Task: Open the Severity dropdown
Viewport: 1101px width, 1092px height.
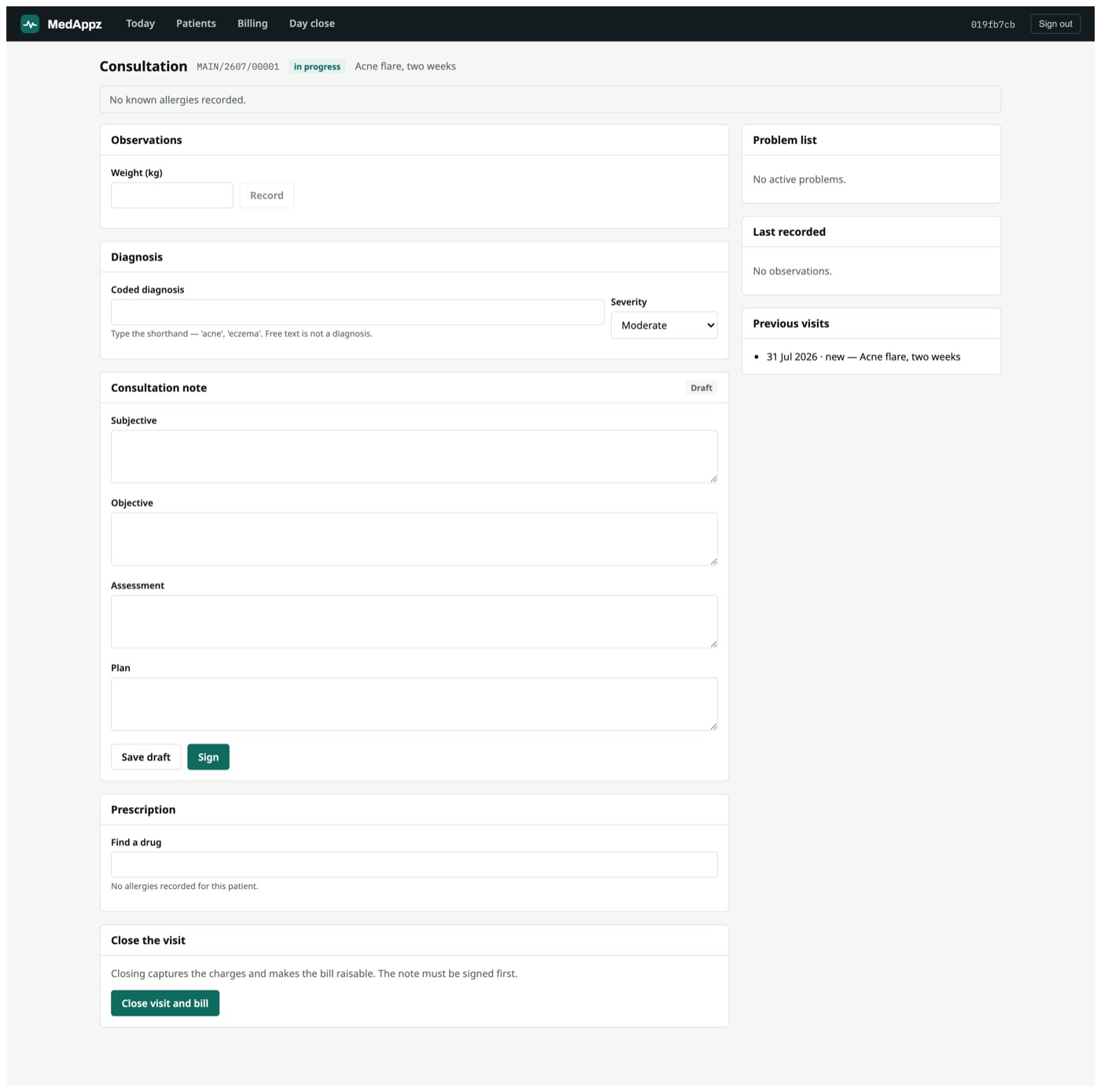Action: click(665, 326)
